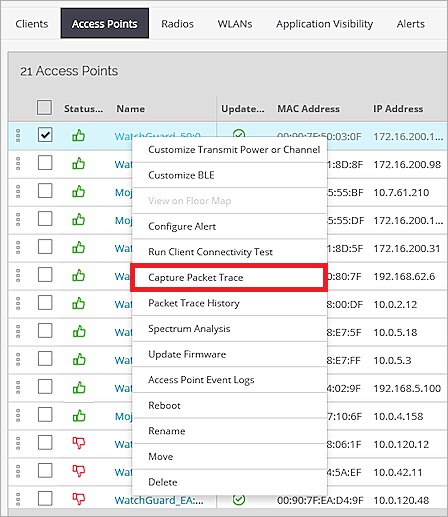
Task: Open the Application Visibility tab
Action: pyautogui.click(x=324, y=24)
